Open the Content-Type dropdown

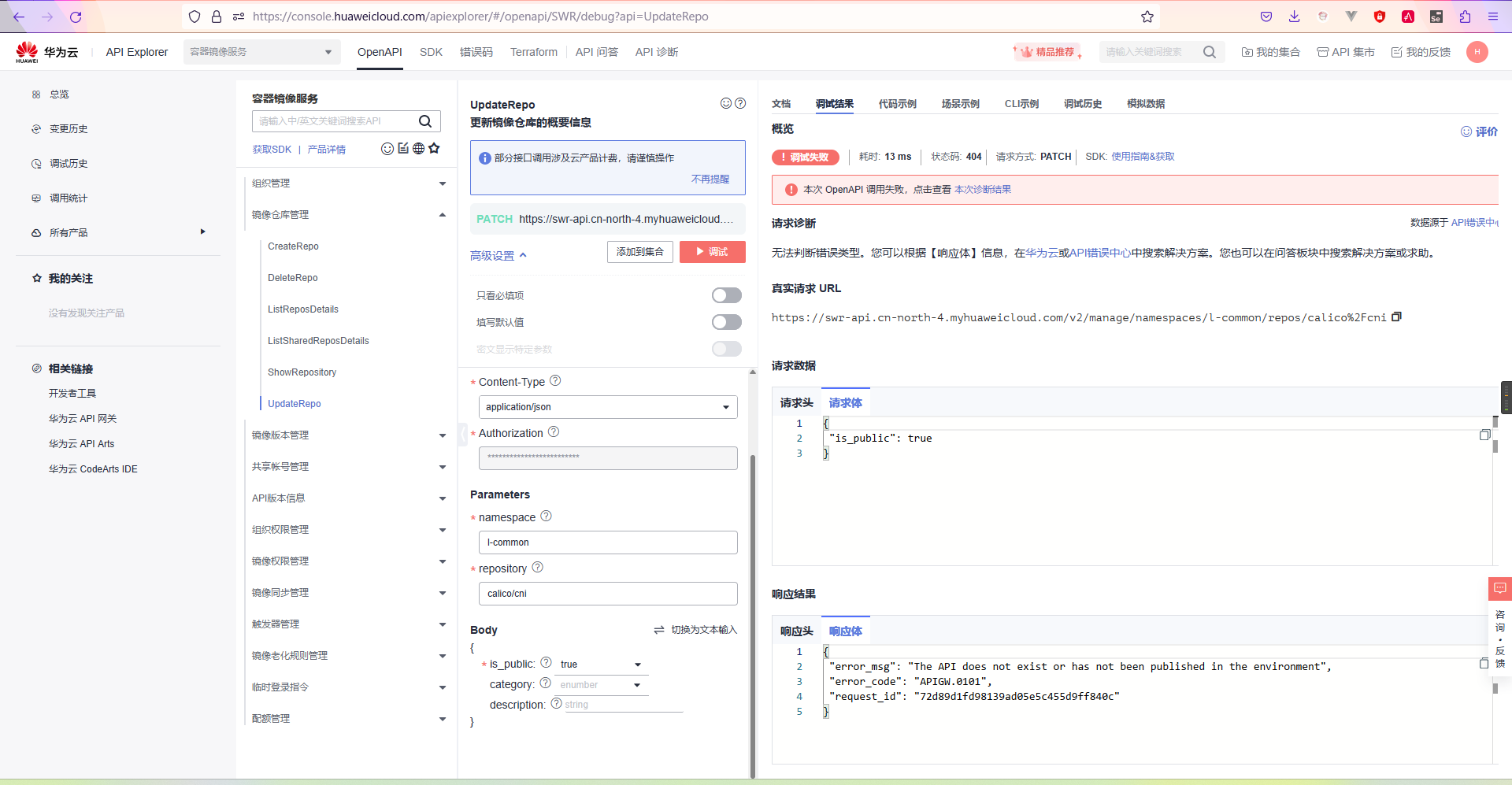(x=608, y=407)
